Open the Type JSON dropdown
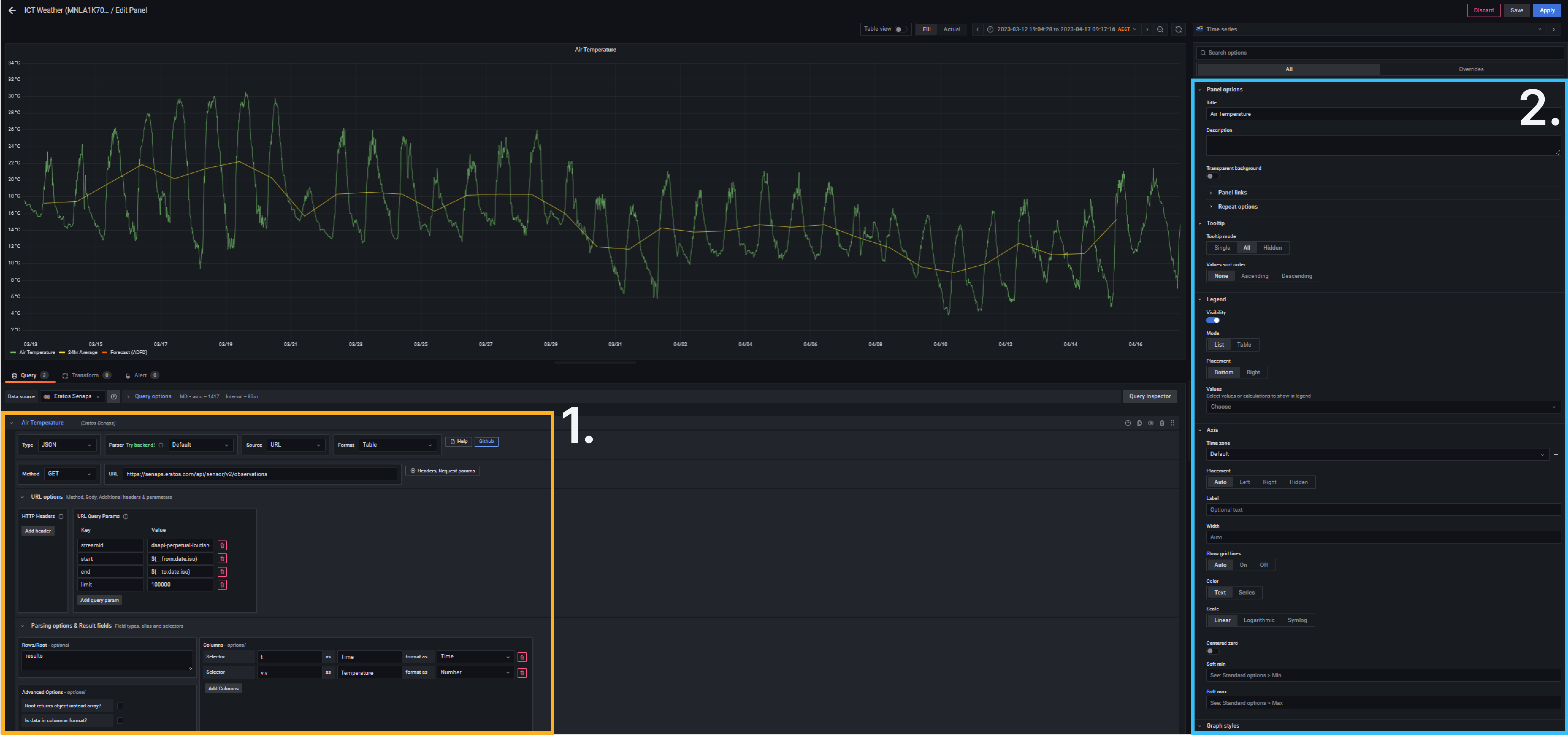The width and height of the screenshot is (1568, 735). point(67,445)
